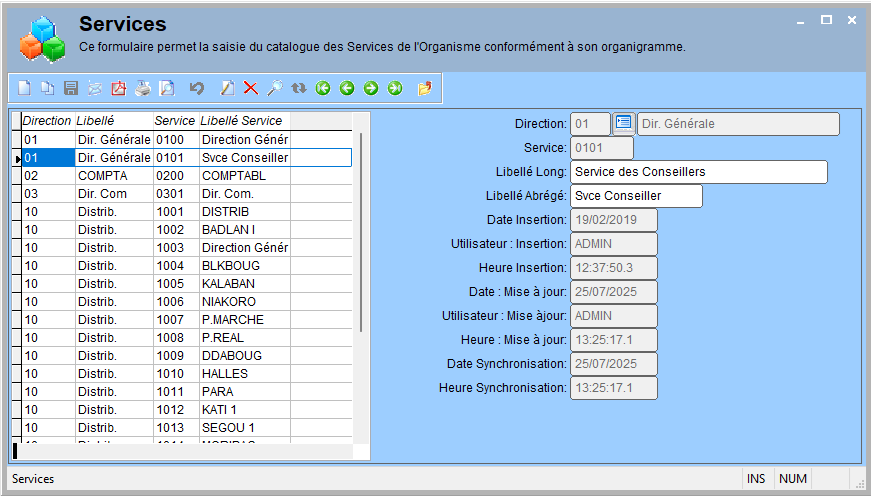Open the Direction lookup list button
Screen dimensions: 871x496
coord(623,123)
